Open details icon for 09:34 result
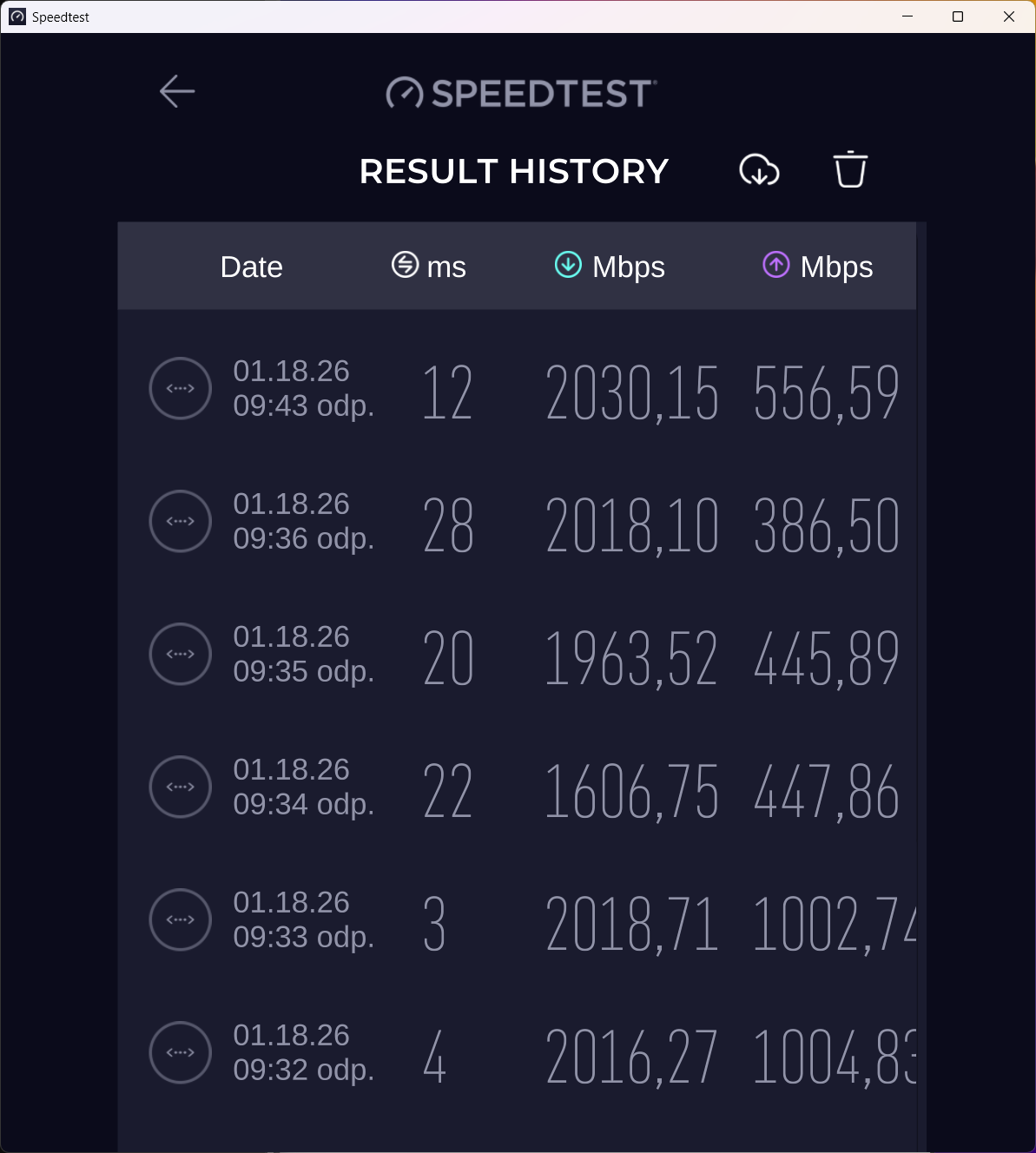1036x1153 pixels. [x=181, y=787]
